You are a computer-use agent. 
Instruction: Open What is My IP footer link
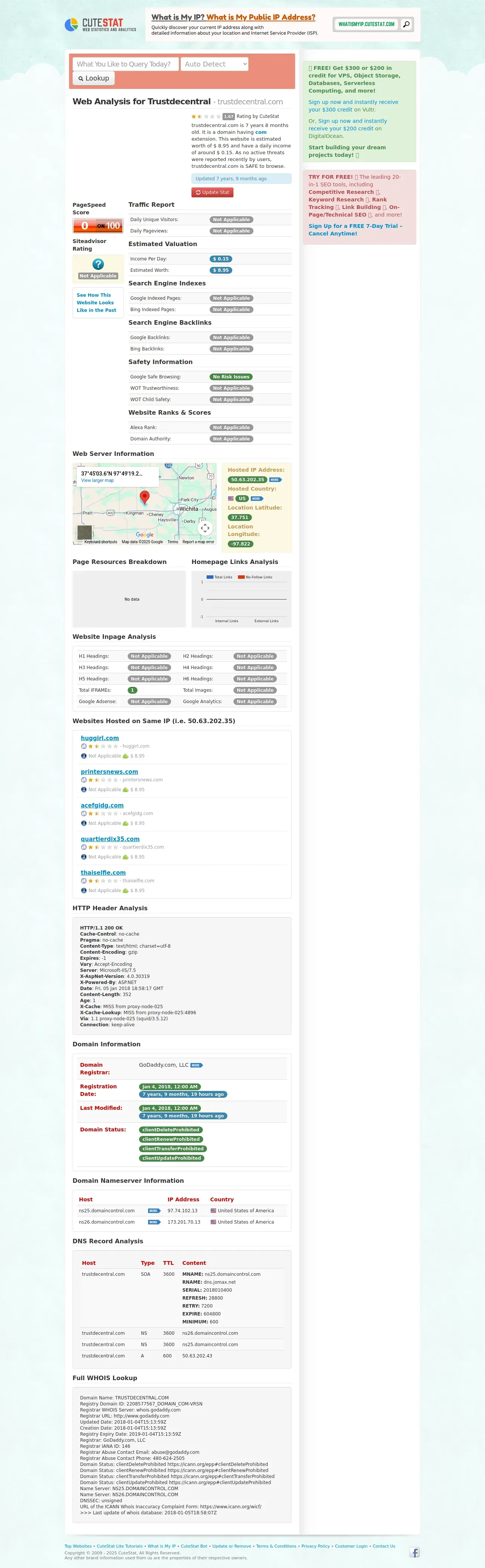tap(162, 1546)
